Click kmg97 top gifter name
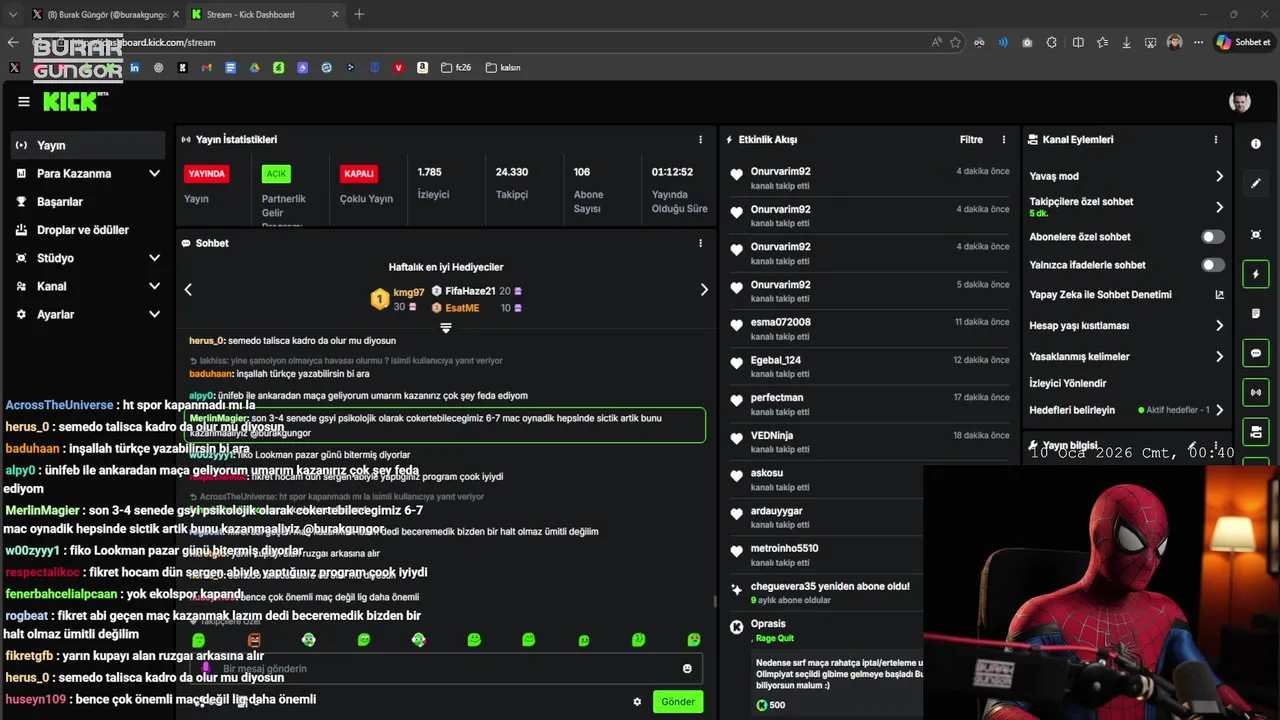The width and height of the screenshot is (1280, 720). point(409,292)
